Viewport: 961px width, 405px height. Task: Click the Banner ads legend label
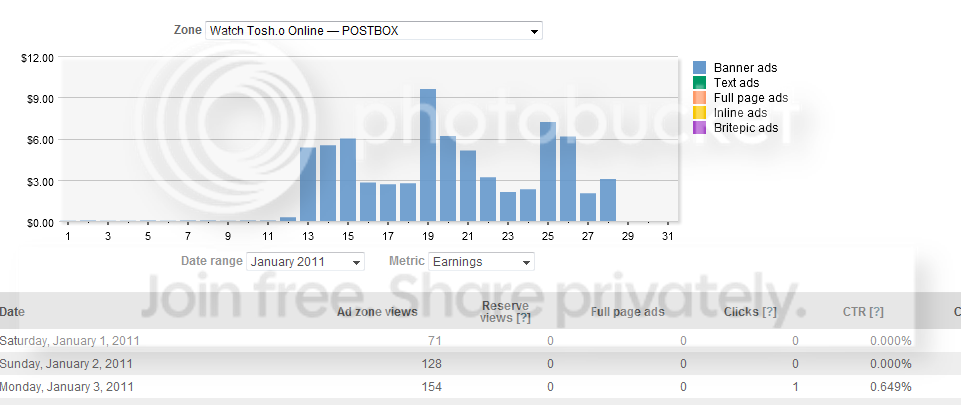pyautogui.click(x=745, y=68)
